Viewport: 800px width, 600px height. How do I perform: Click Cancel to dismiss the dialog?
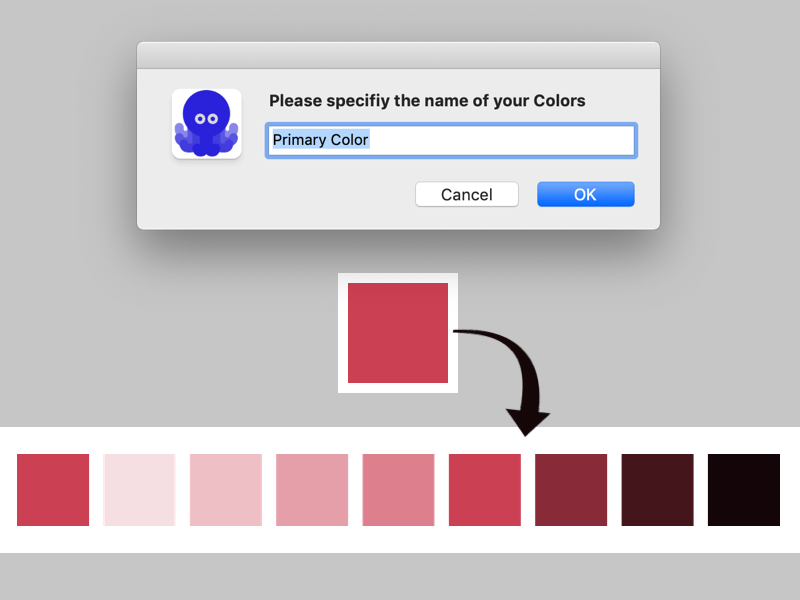466,194
